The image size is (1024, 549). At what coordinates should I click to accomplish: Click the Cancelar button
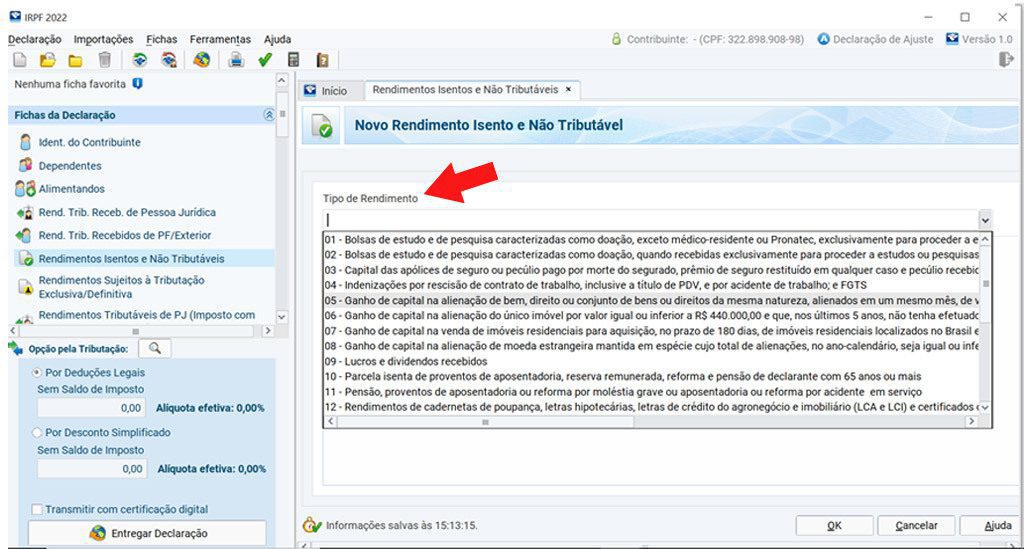pyautogui.click(x=916, y=525)
